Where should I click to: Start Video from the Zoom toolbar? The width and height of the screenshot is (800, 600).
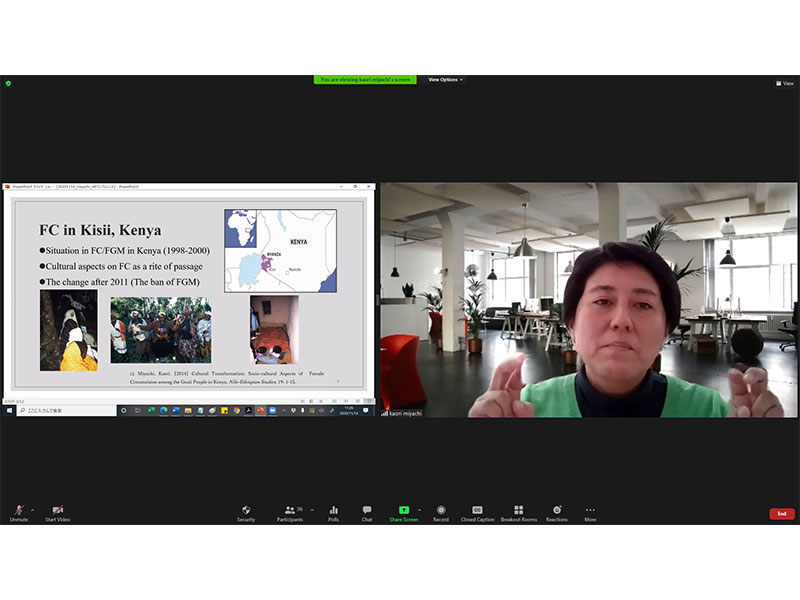tap(57, 512)
